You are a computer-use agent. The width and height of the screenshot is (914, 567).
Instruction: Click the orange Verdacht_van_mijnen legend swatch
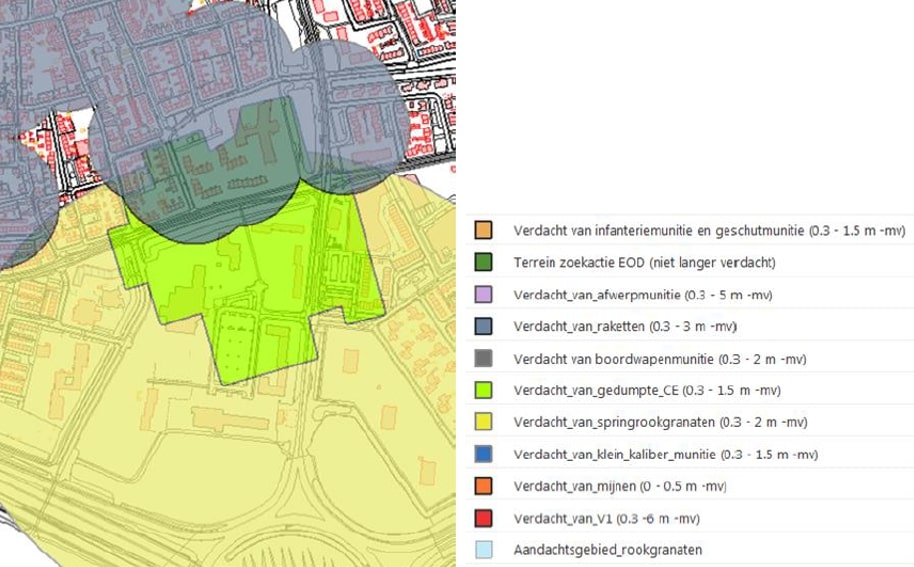(483, 486)
